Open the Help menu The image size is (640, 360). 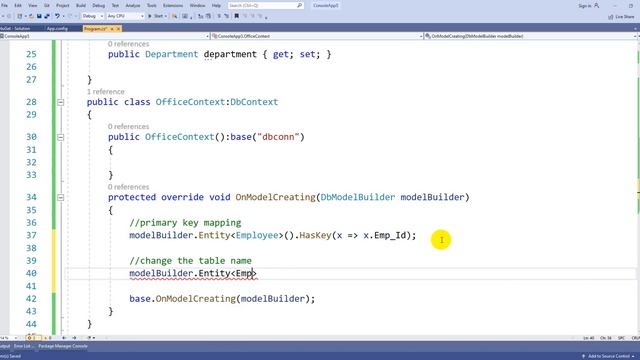(216, 6)
